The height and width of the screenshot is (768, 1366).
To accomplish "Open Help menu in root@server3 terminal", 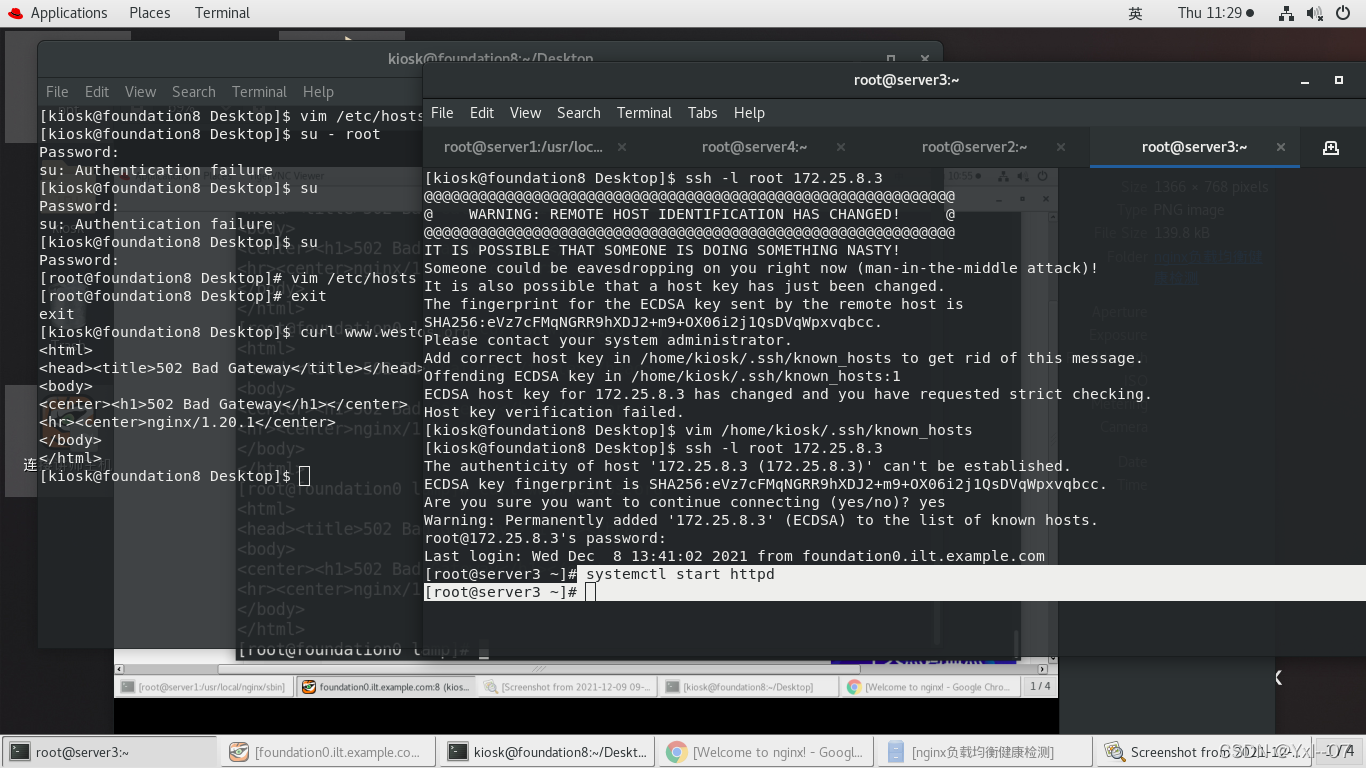I will 749,113.
